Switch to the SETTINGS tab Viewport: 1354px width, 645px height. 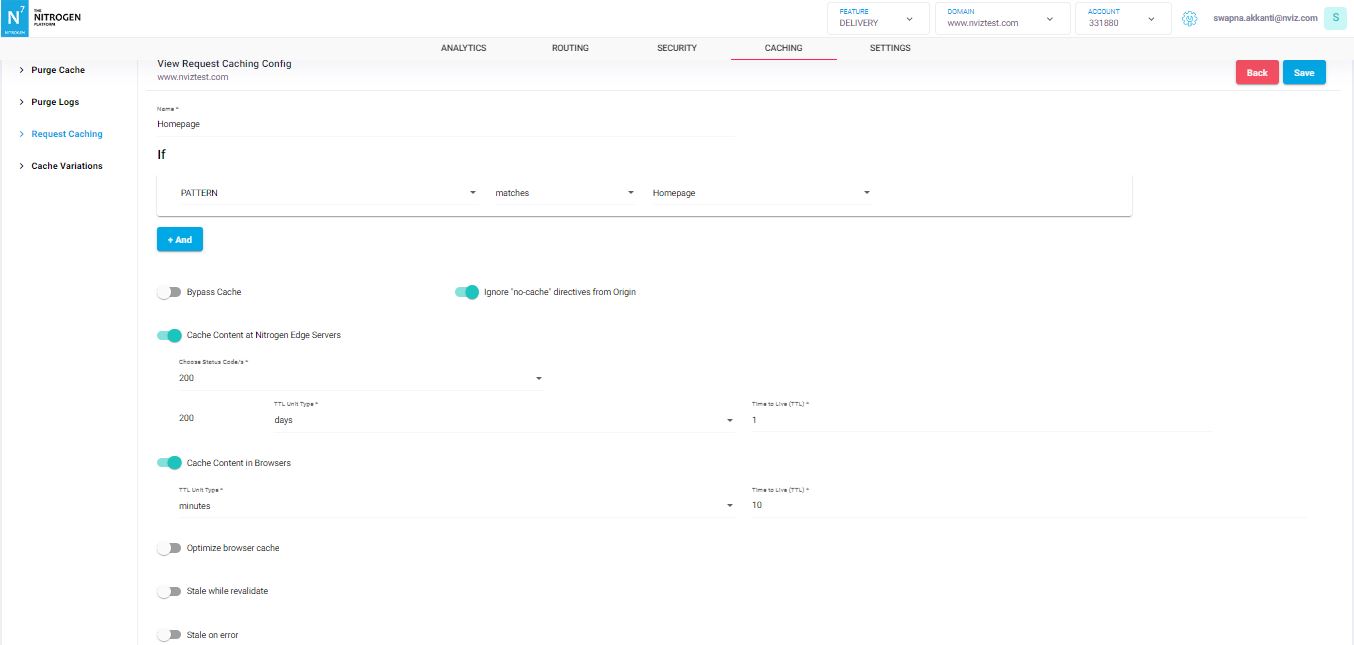[890, 48]
